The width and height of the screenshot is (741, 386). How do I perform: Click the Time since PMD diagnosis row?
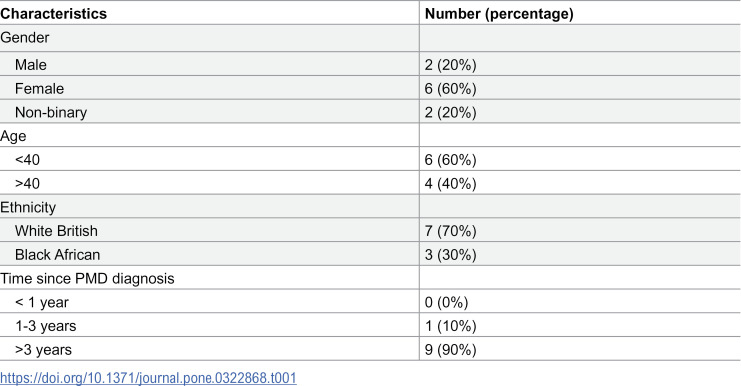[x=370, y=278]
